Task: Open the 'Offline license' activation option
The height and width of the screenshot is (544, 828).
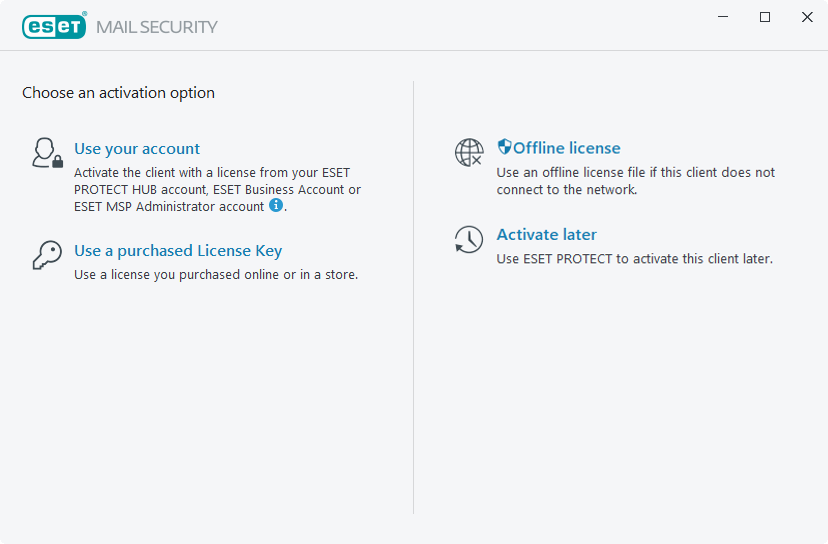Action: (x=566, y=148)
